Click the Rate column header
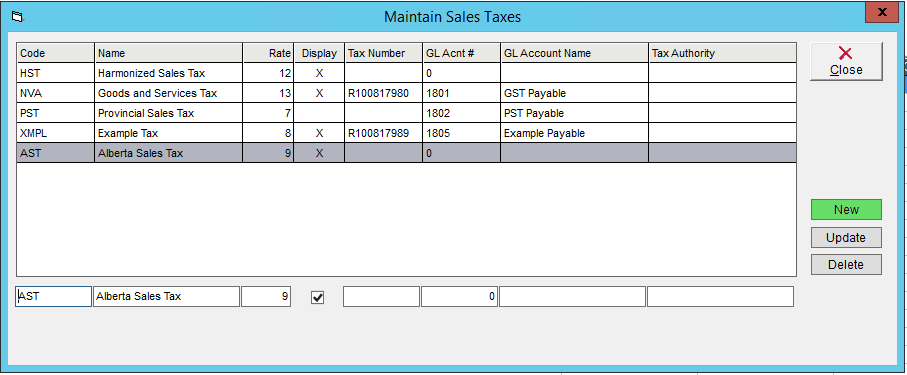The width and height of the screenshot is (907, 375). coord(268,53)
